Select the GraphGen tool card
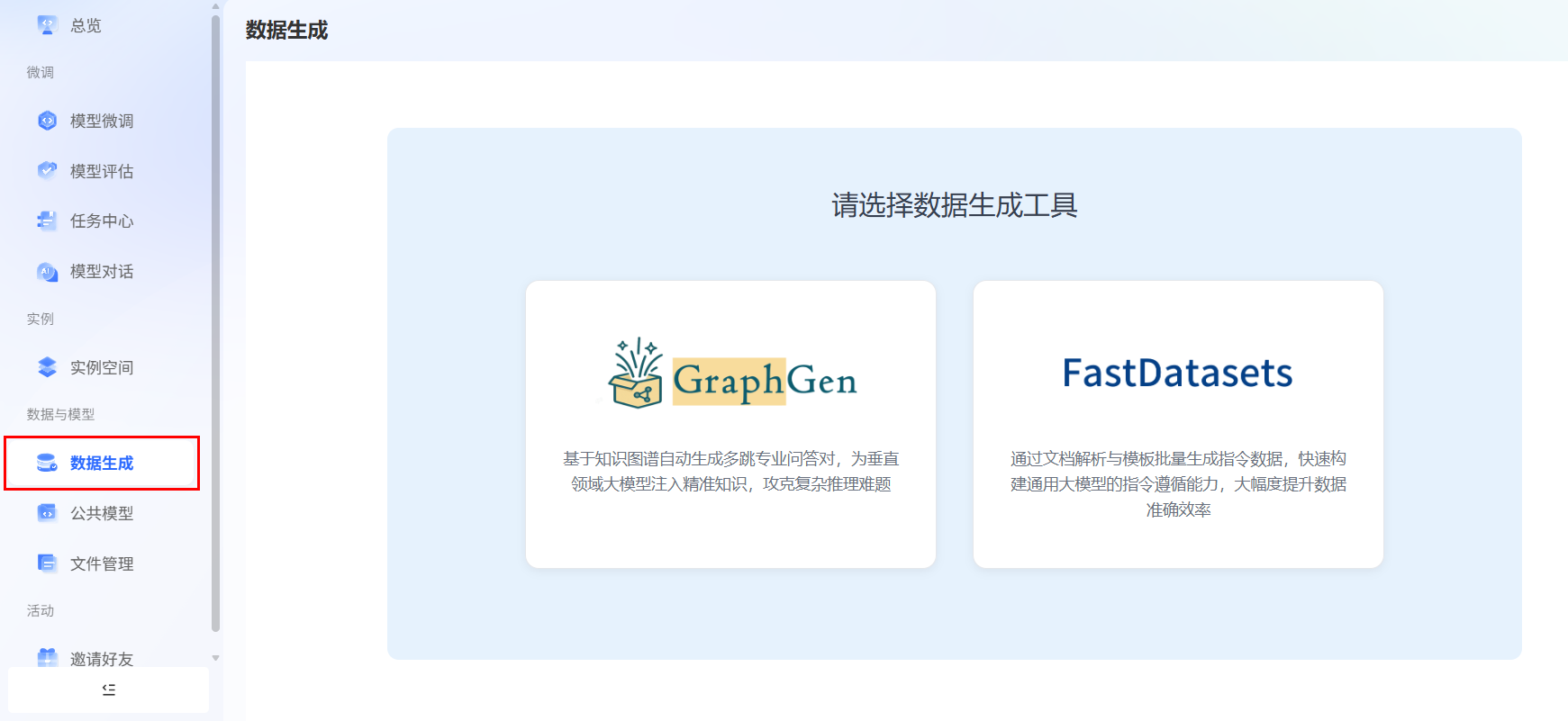Image resolution: width=1568 pixels, height=721 pixels. pos(730,424)
